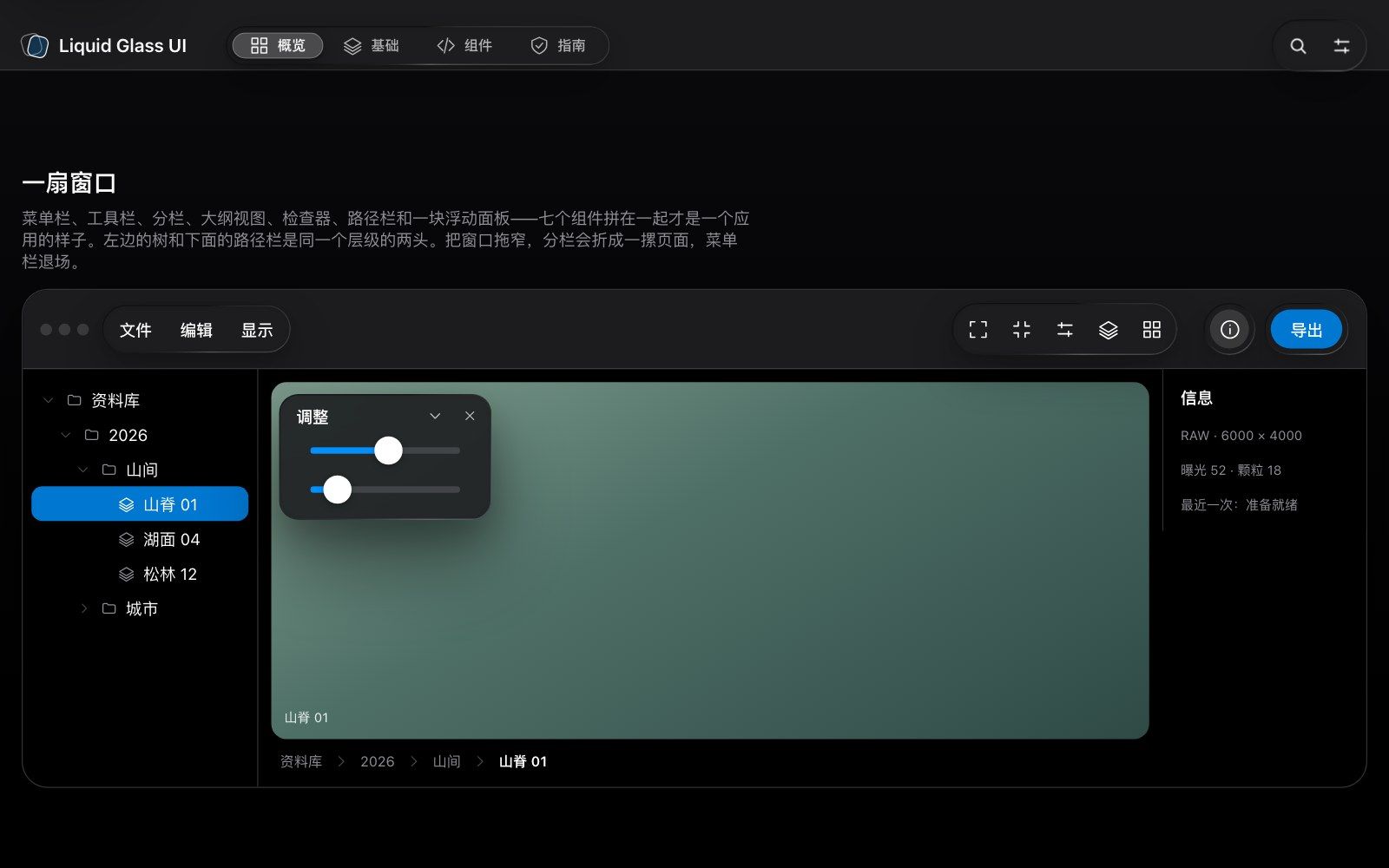
Task: Open the 概览 tab
Action: [x=278, y=46]
